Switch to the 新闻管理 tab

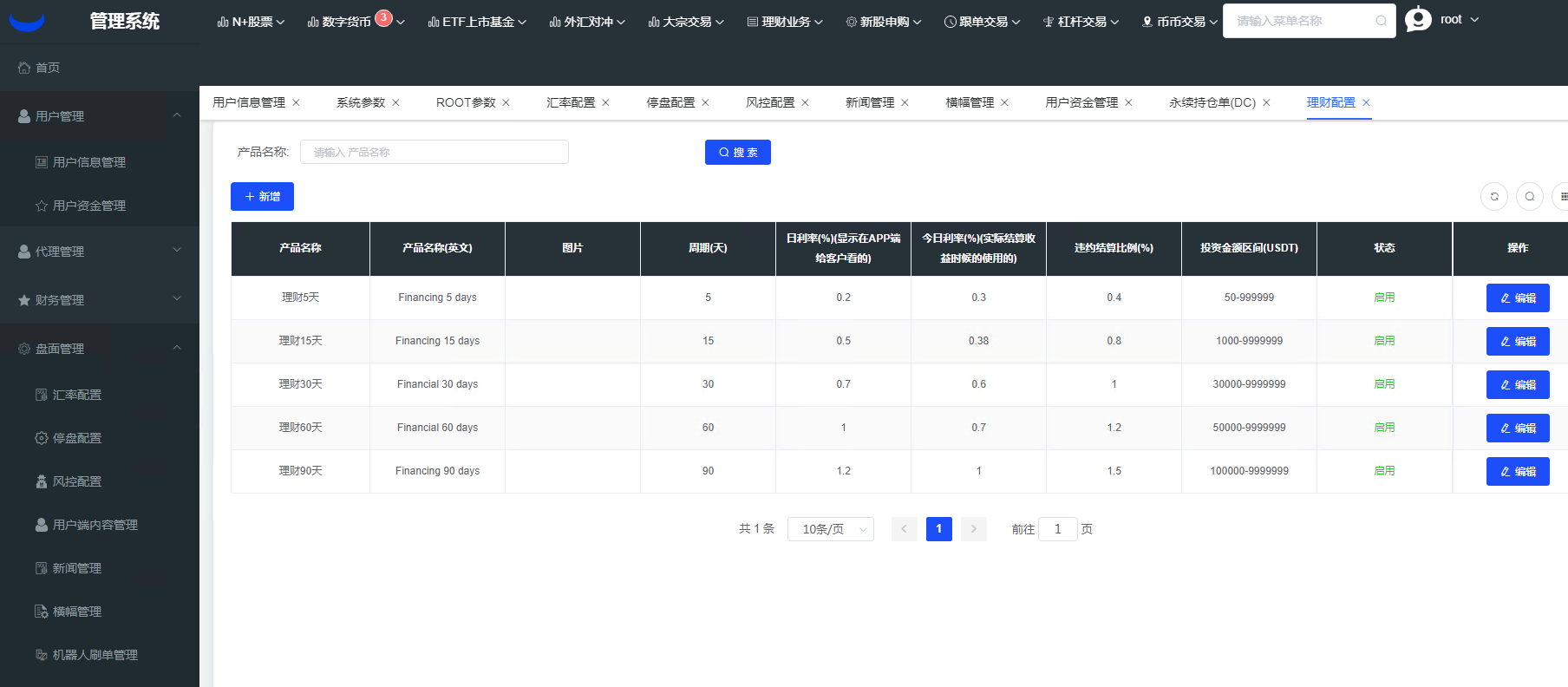(x=869, y=102)
